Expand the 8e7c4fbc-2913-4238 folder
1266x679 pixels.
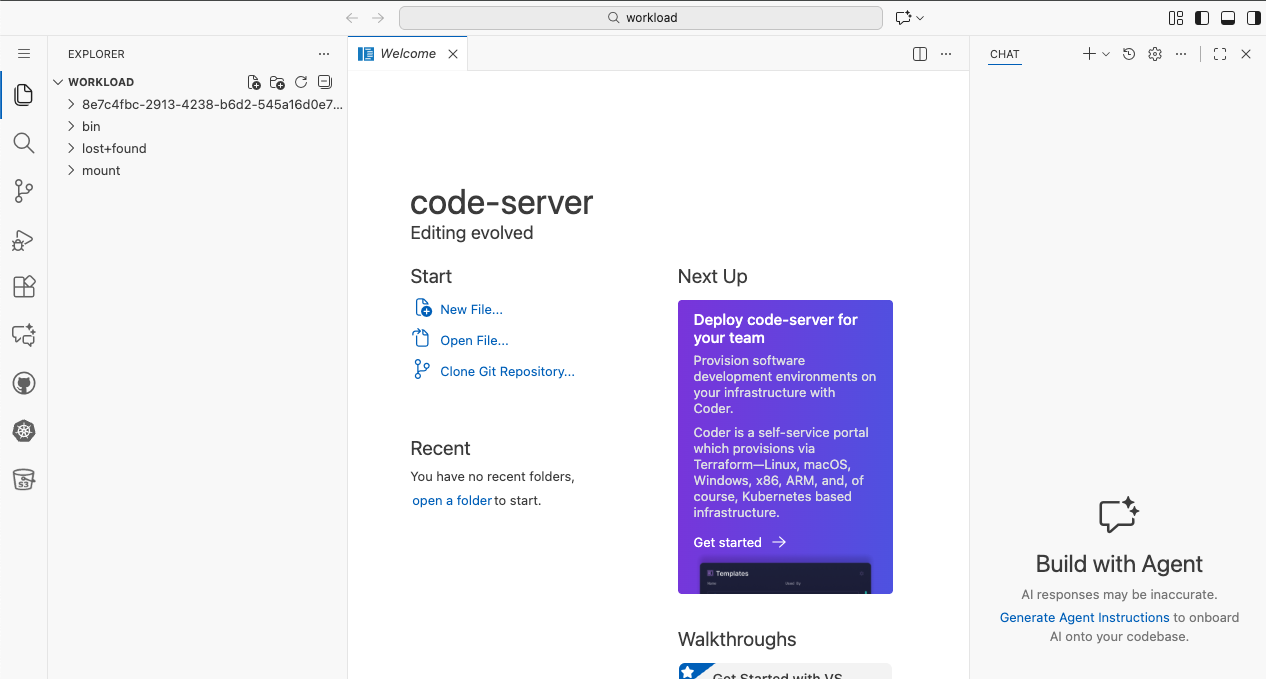(x=71, y=104)
